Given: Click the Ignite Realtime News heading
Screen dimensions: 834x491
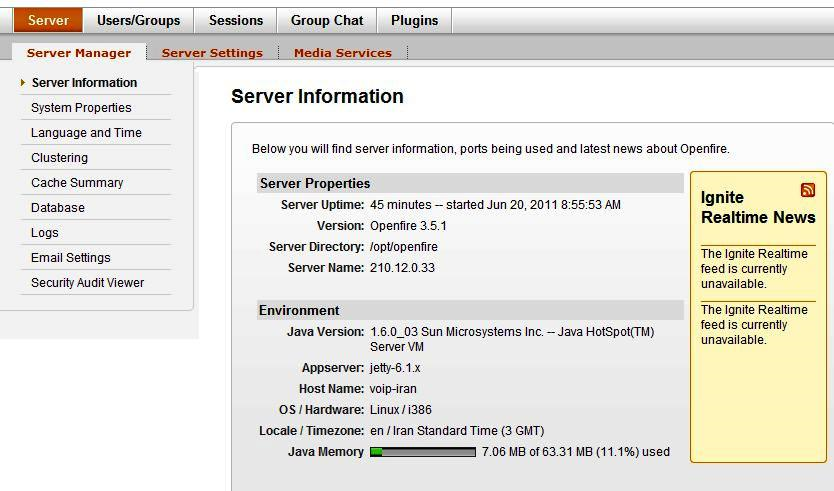Looking at the screenshot, I should [x=758, y=207].
